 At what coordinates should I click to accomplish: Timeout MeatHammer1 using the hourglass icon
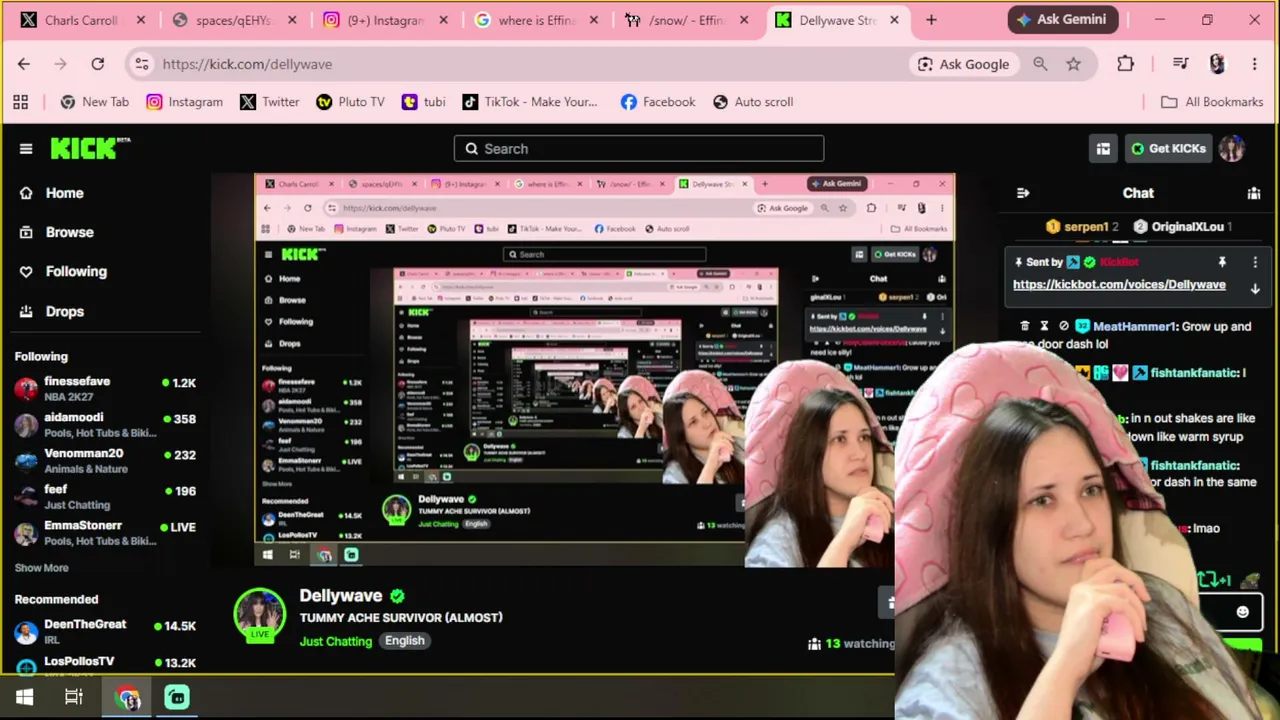1044,326
